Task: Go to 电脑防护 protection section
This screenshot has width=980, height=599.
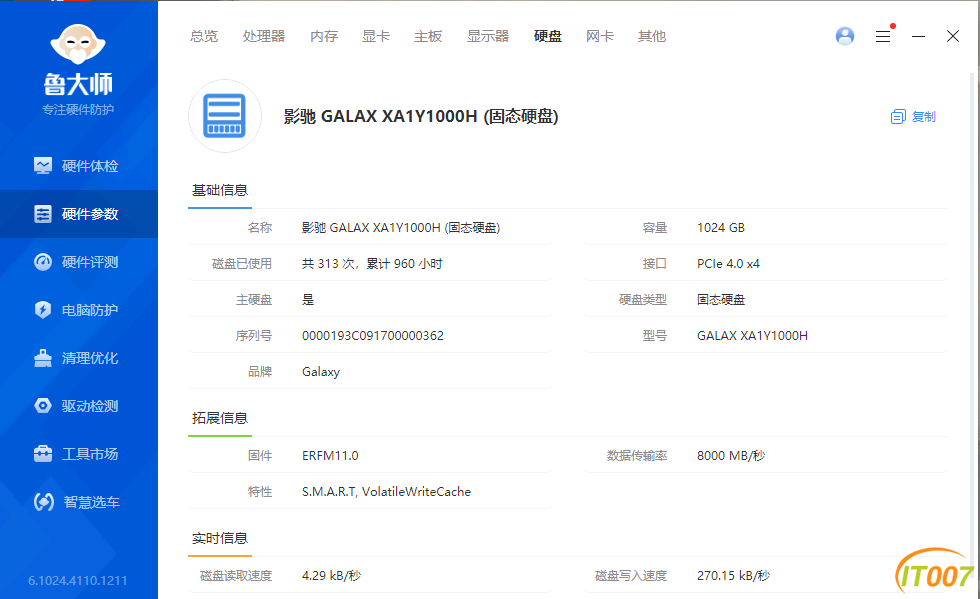Action: click(79, 310)
